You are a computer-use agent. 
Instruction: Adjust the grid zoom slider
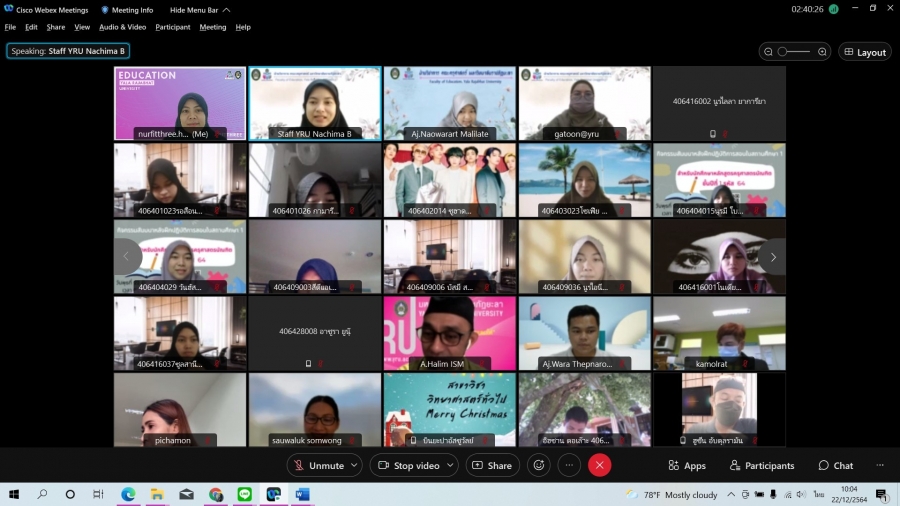pyautogui.click(x=795, y=52)
